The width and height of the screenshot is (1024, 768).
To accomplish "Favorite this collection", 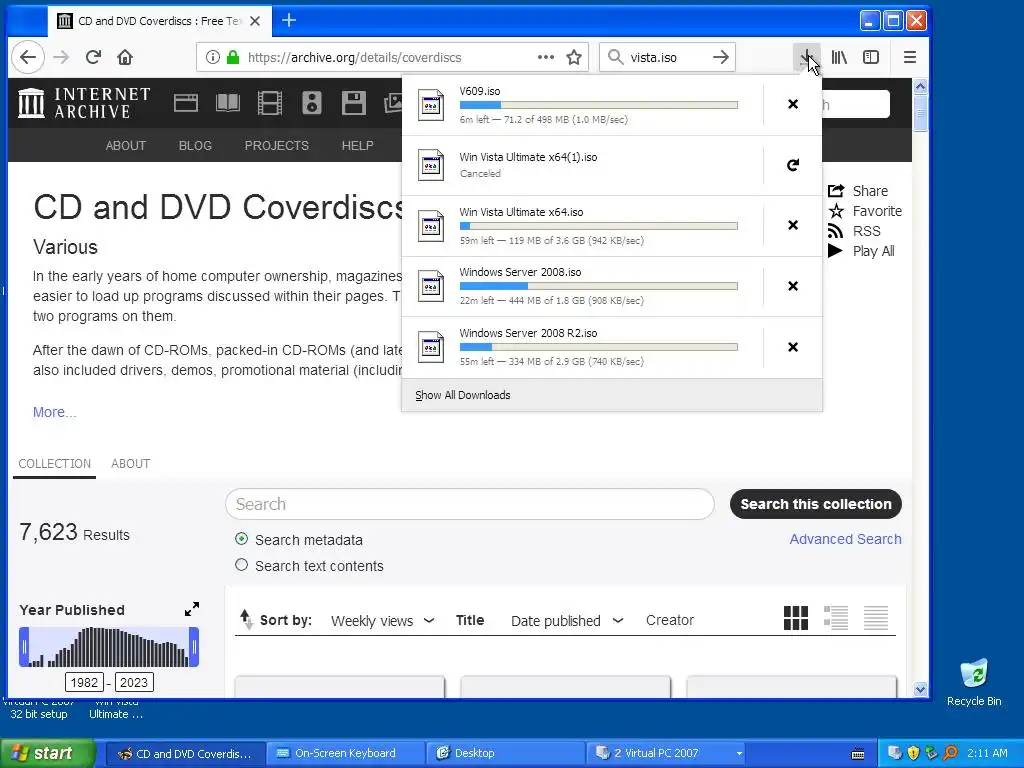I will click(865, 211).
